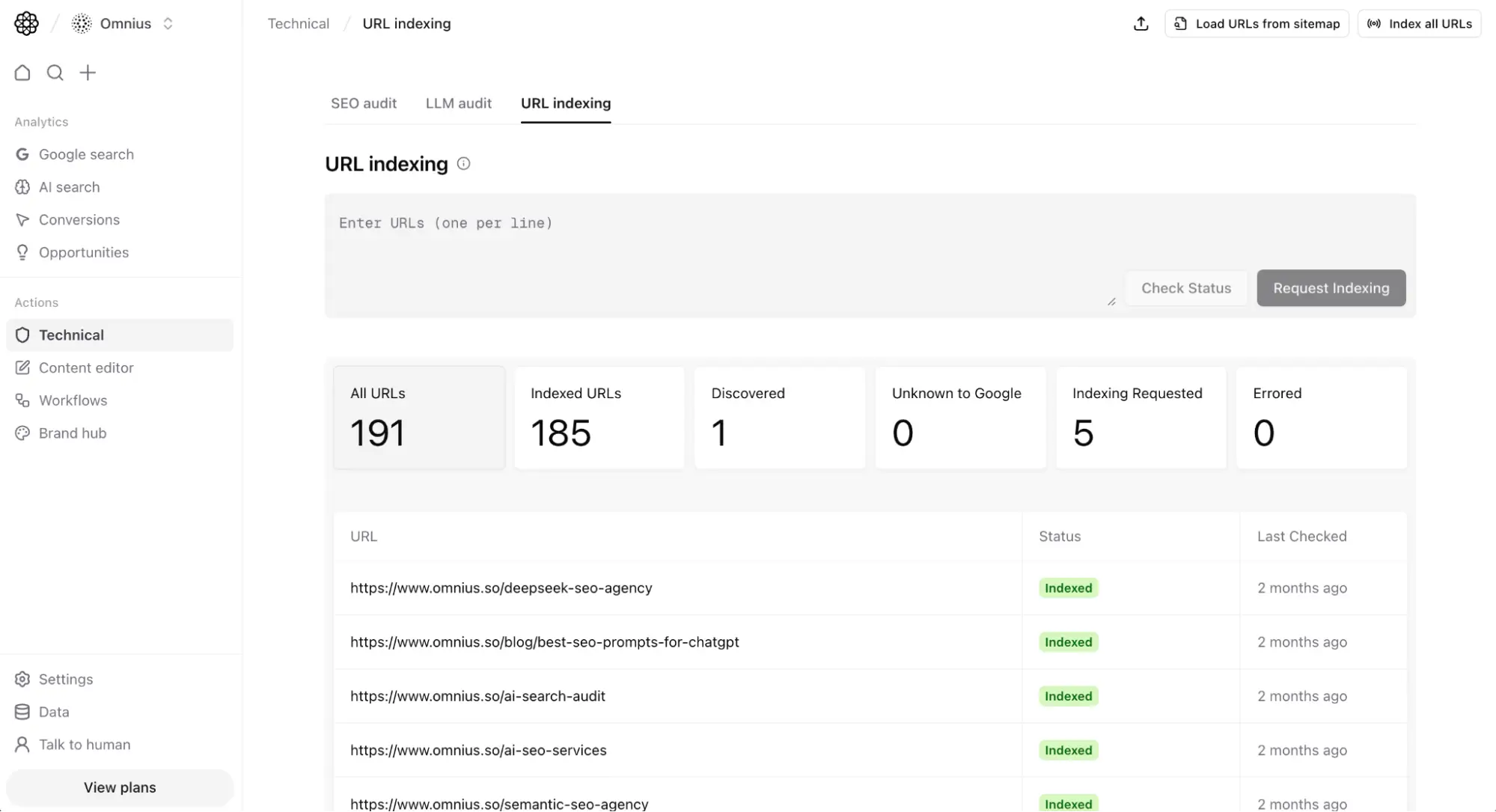Image resolution: width=1496 pixels, height=812 pixels.
Task: Open the Settings gear
Action: (64, 679)
